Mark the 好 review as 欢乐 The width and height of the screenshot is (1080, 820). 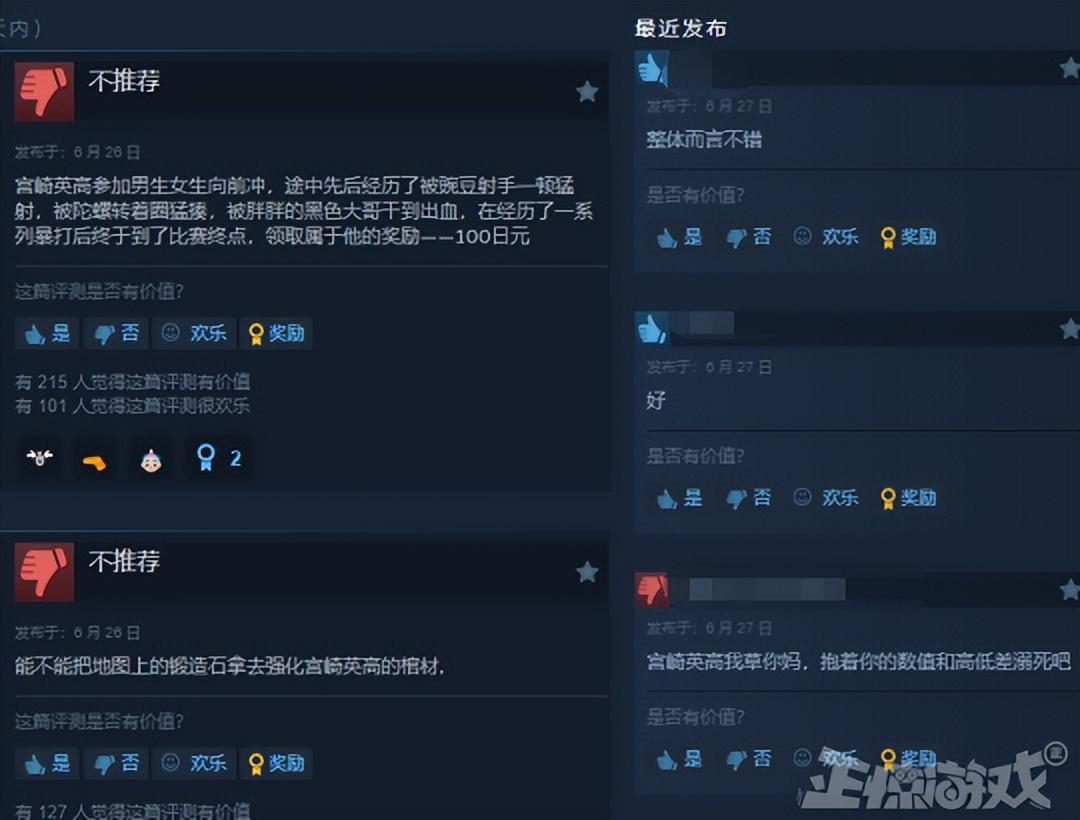point(826,497)
